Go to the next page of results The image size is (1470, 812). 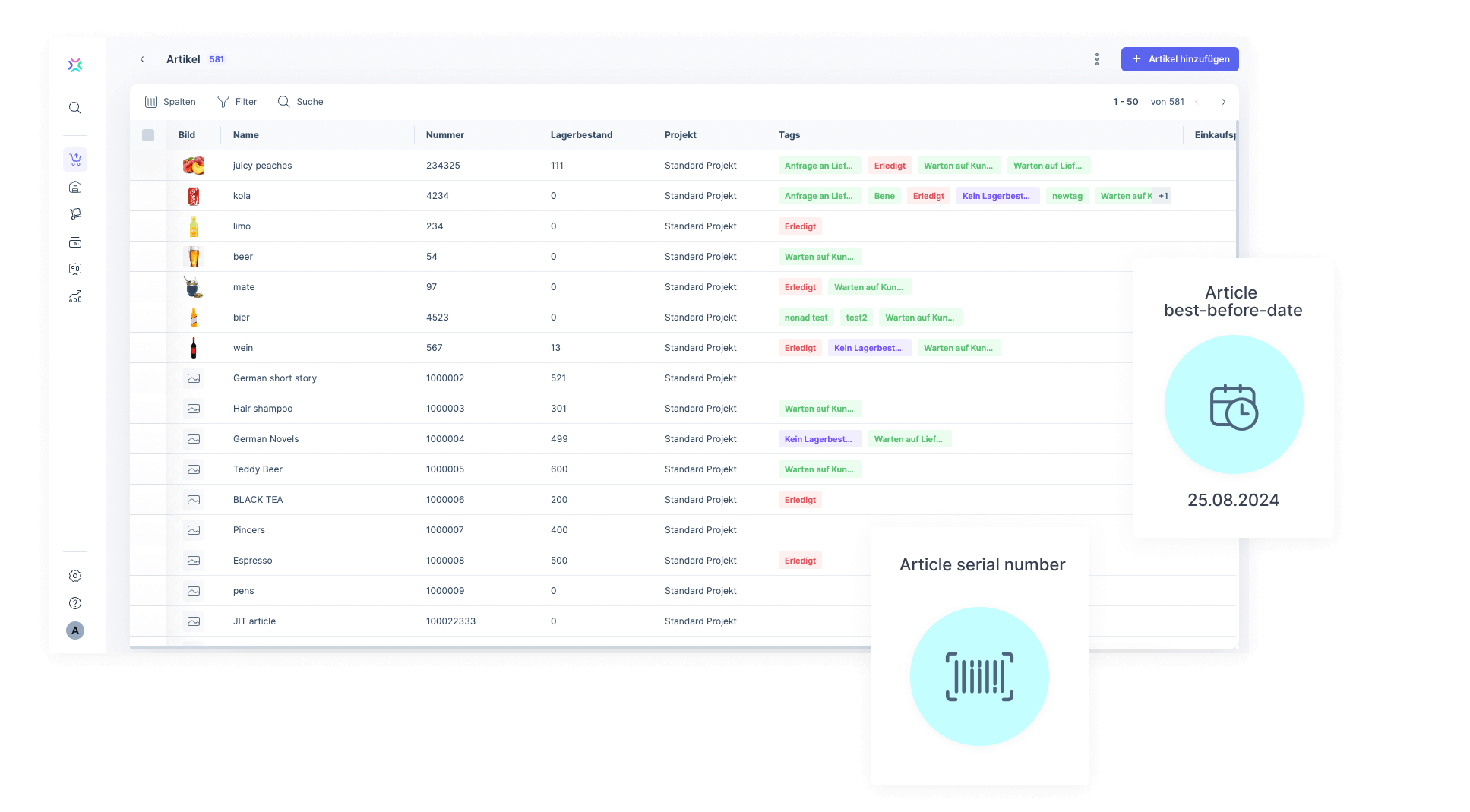[x=1224, y=102]
